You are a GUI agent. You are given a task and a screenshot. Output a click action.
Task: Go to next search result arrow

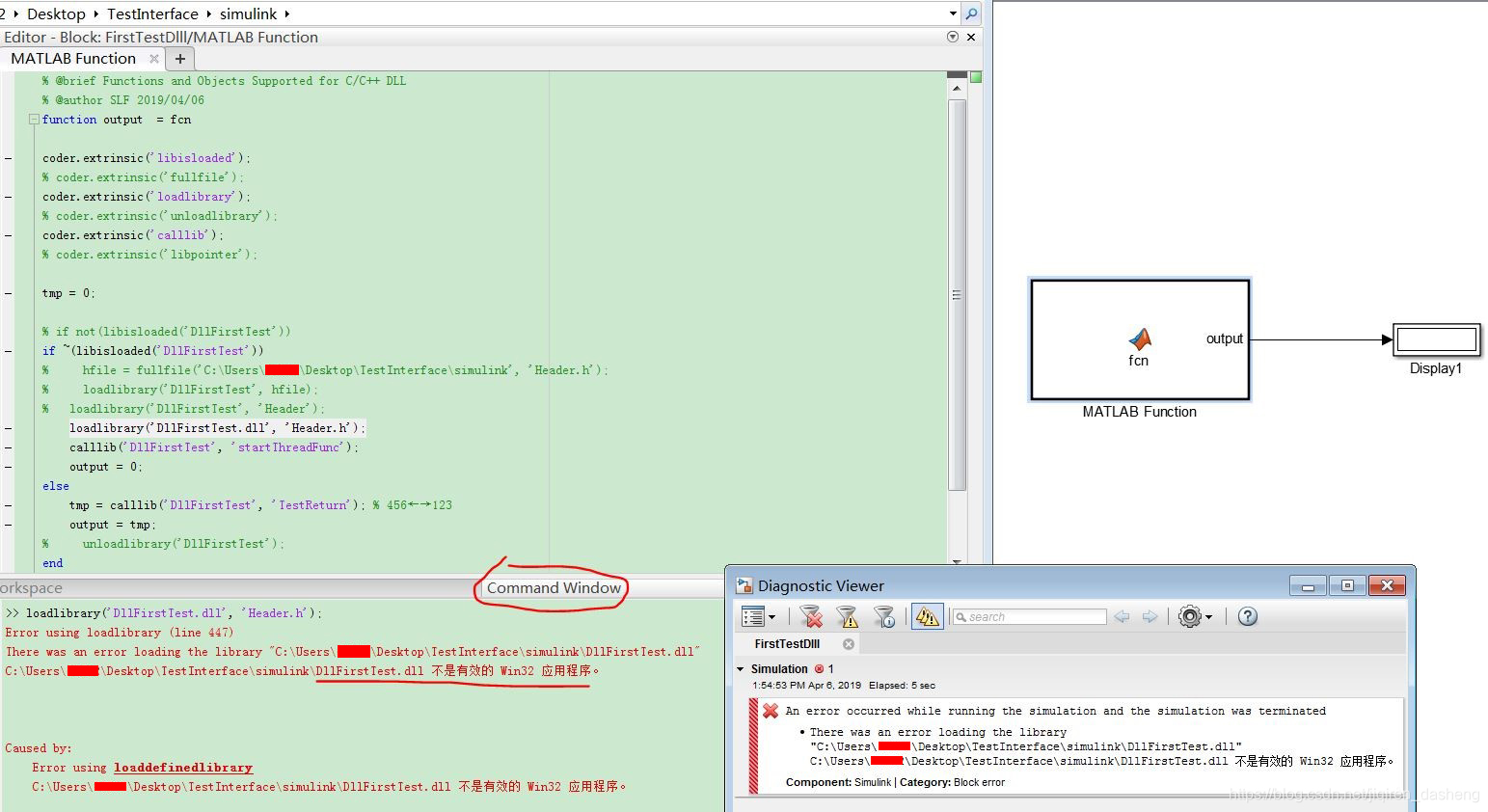pyautogui.click(x=1150, y=617)
